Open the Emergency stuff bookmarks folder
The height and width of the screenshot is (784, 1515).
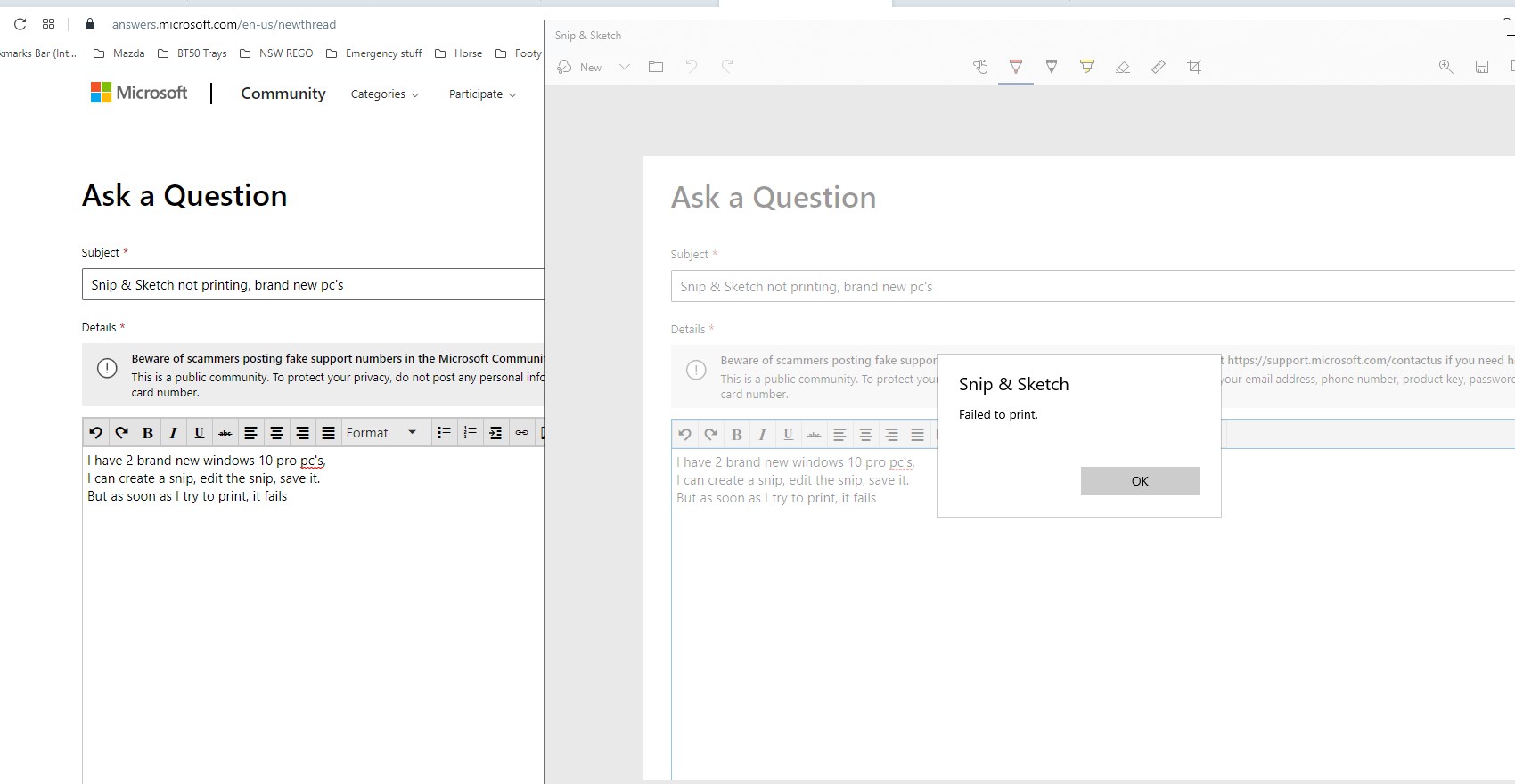[374, 53]
